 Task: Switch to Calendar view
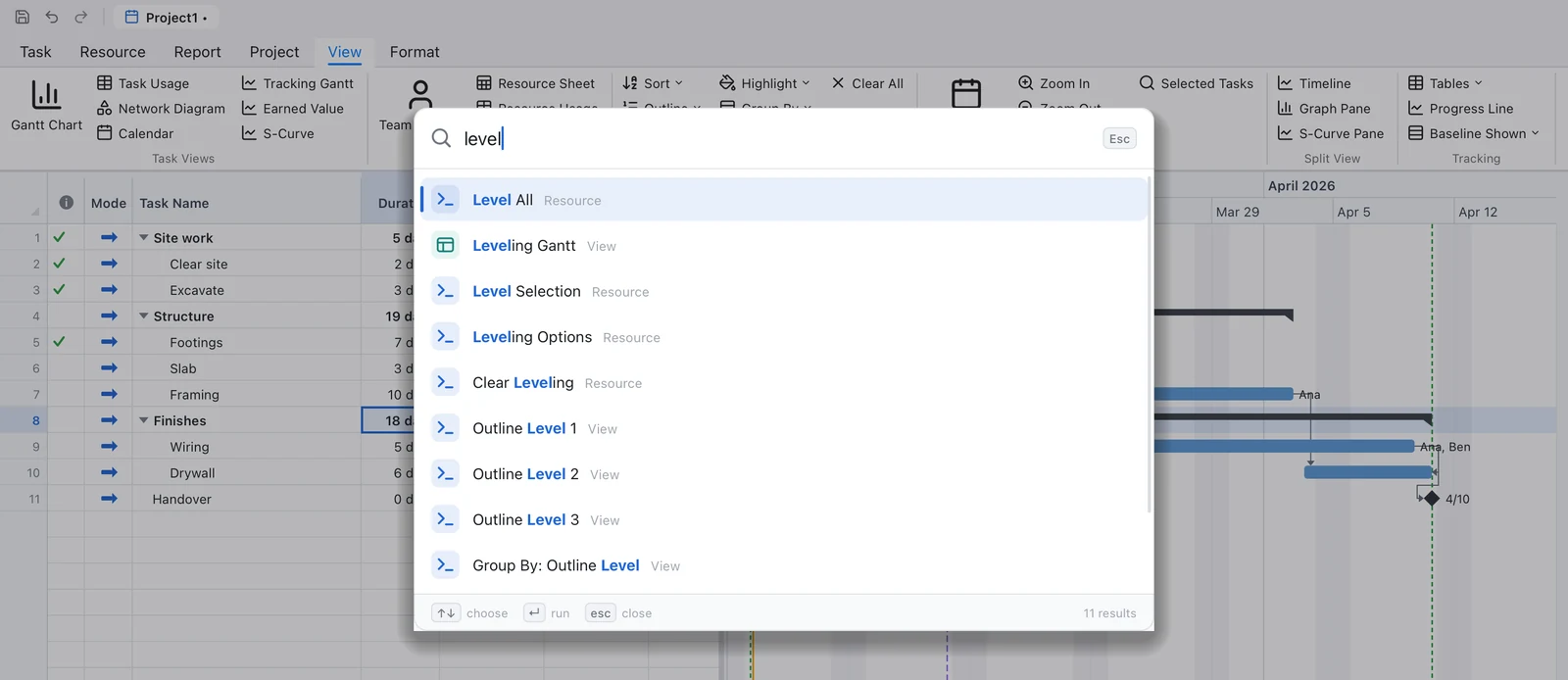click(x=135, y=133)
